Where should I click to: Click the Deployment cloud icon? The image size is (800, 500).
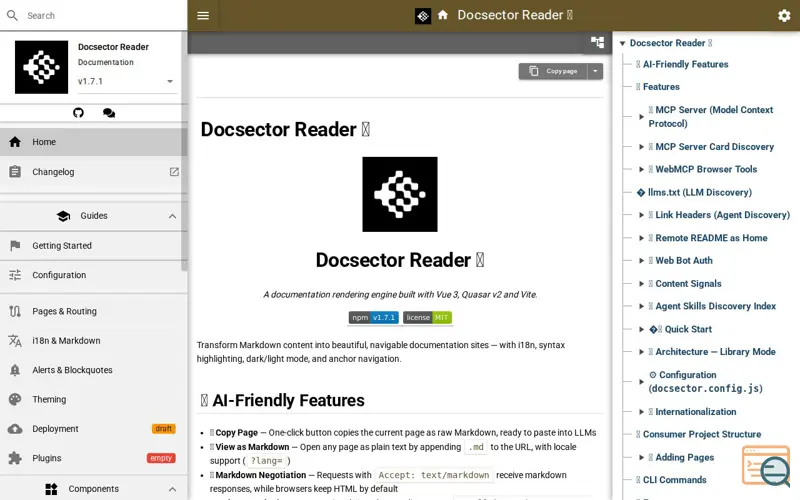(x=15, y=429)
